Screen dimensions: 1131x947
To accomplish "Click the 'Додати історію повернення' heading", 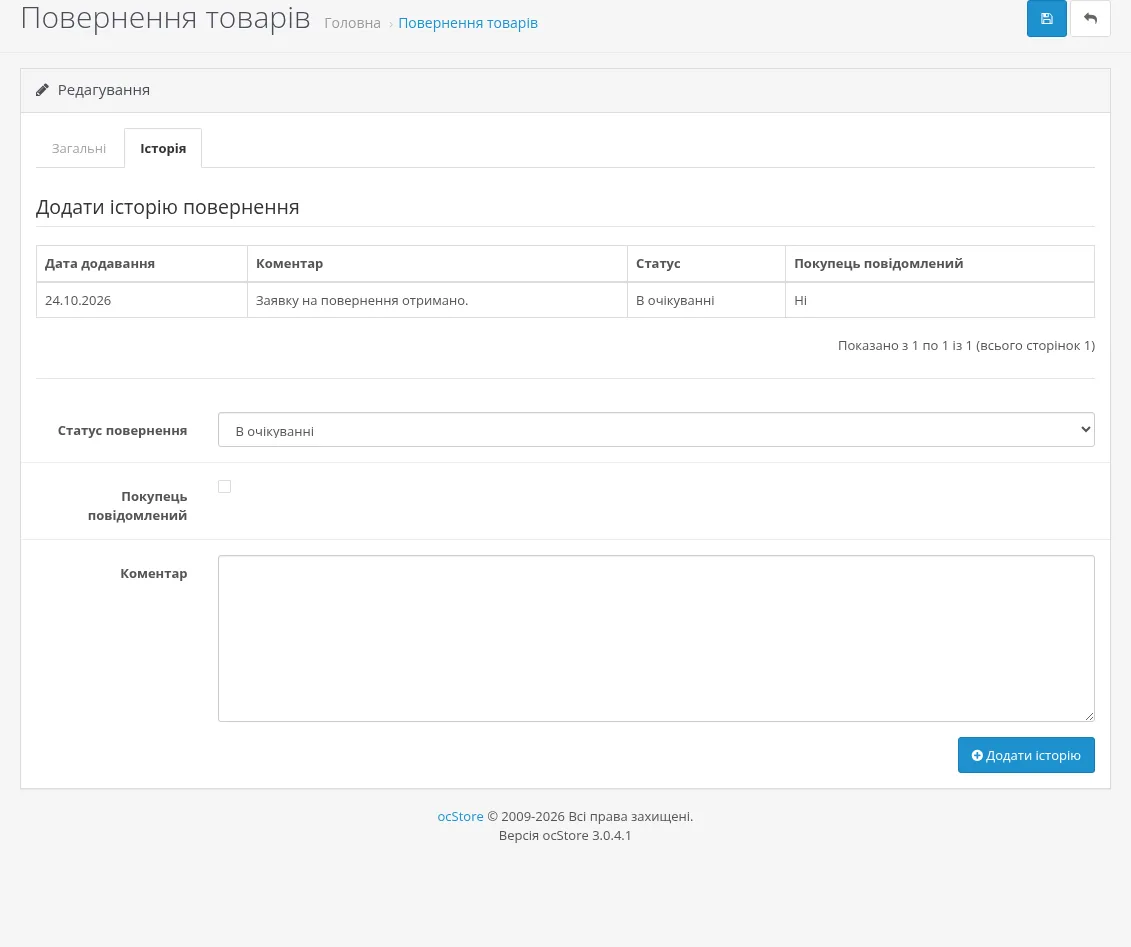I will coord(167,208).
